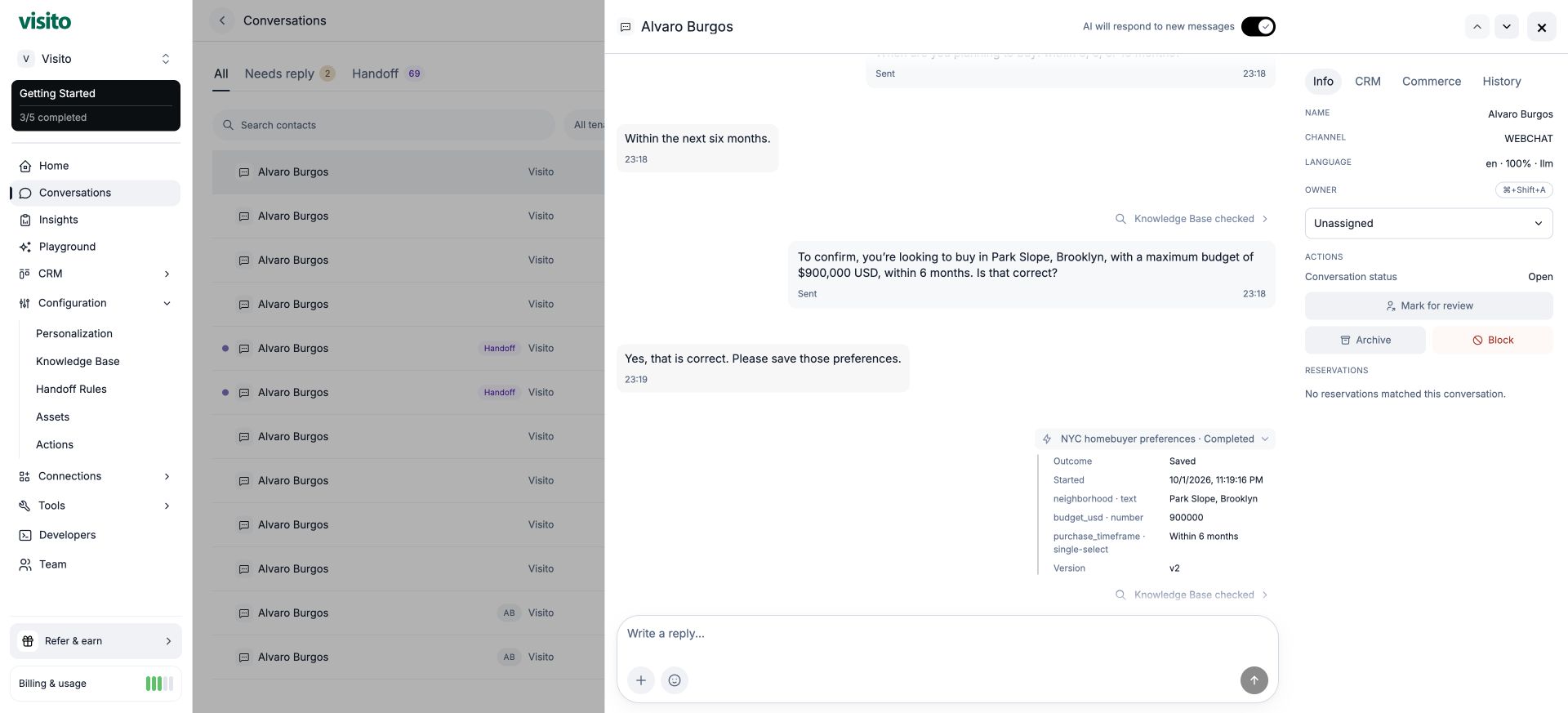Image resolution: width=1568 pixels, height=713 pixels.
Task: Click the chat icon beside Alvaro Burgos title
Action: 626,27
